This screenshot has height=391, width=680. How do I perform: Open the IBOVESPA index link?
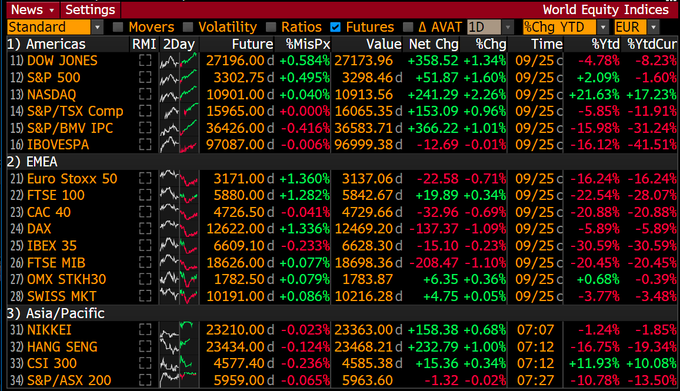(x=58, y=145)
